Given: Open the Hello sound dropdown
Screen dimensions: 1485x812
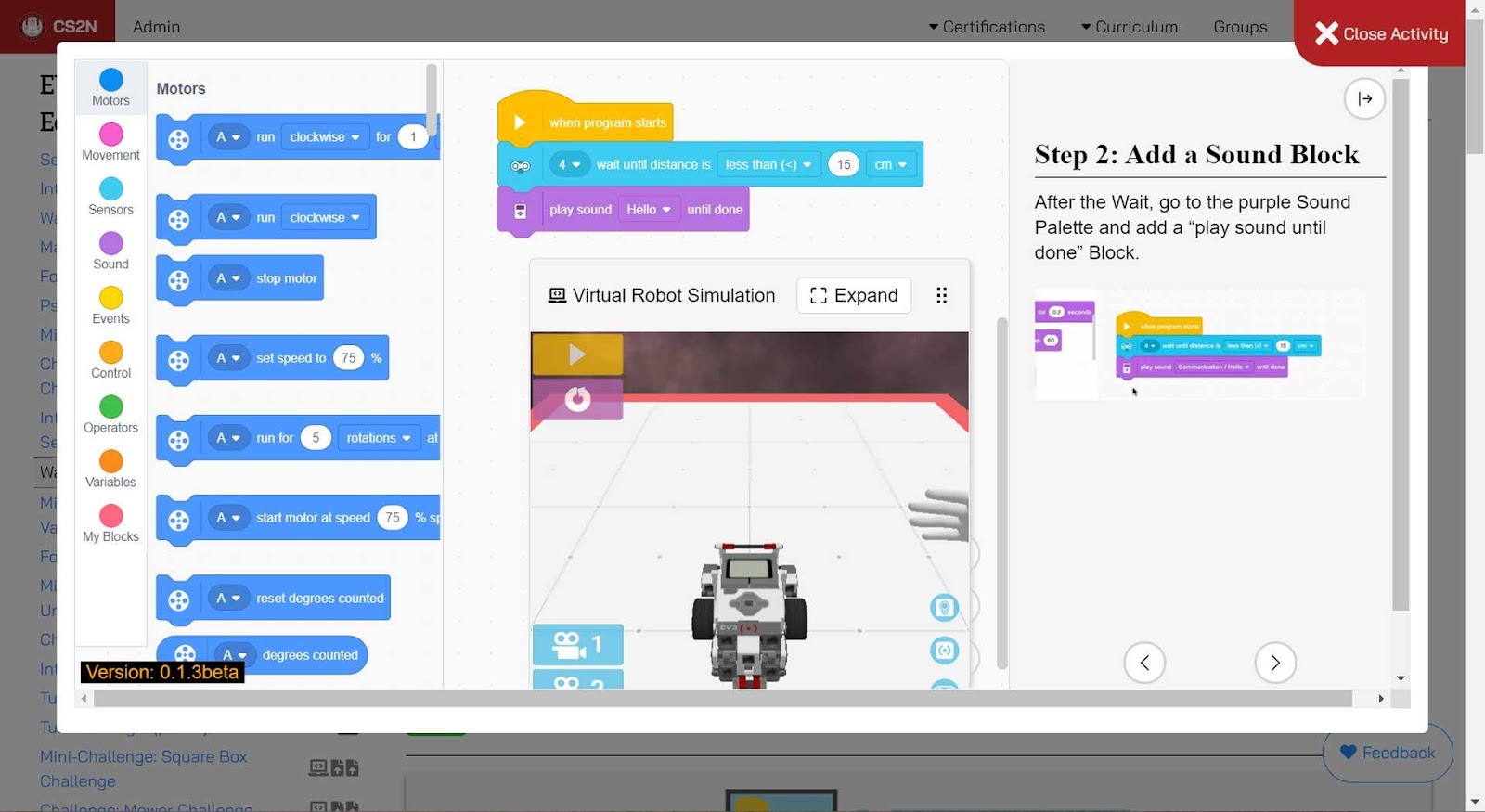Looking at the screenshot, I should pos(648,210).
